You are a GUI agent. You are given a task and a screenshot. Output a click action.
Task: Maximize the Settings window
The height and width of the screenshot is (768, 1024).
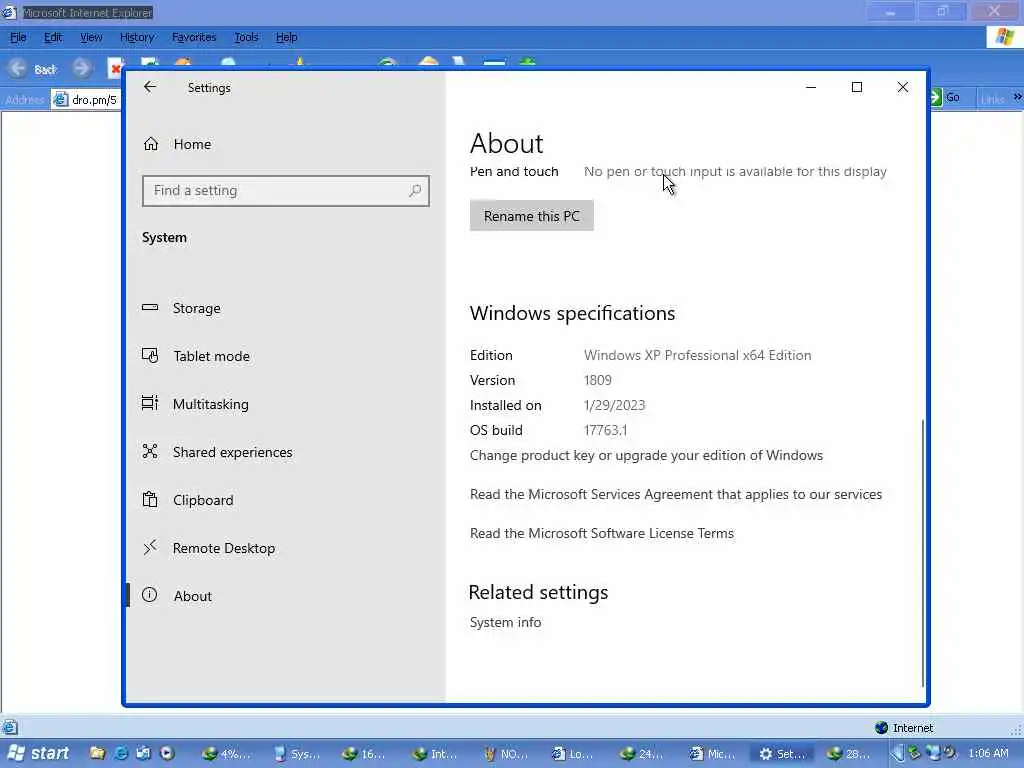pos(857,87)
